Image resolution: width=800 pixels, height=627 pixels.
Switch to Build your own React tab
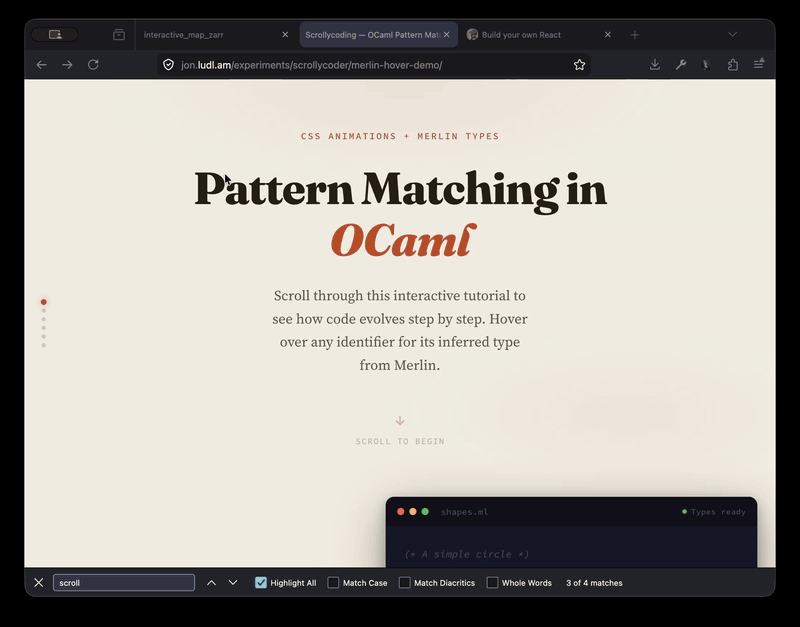pos(530,35)
